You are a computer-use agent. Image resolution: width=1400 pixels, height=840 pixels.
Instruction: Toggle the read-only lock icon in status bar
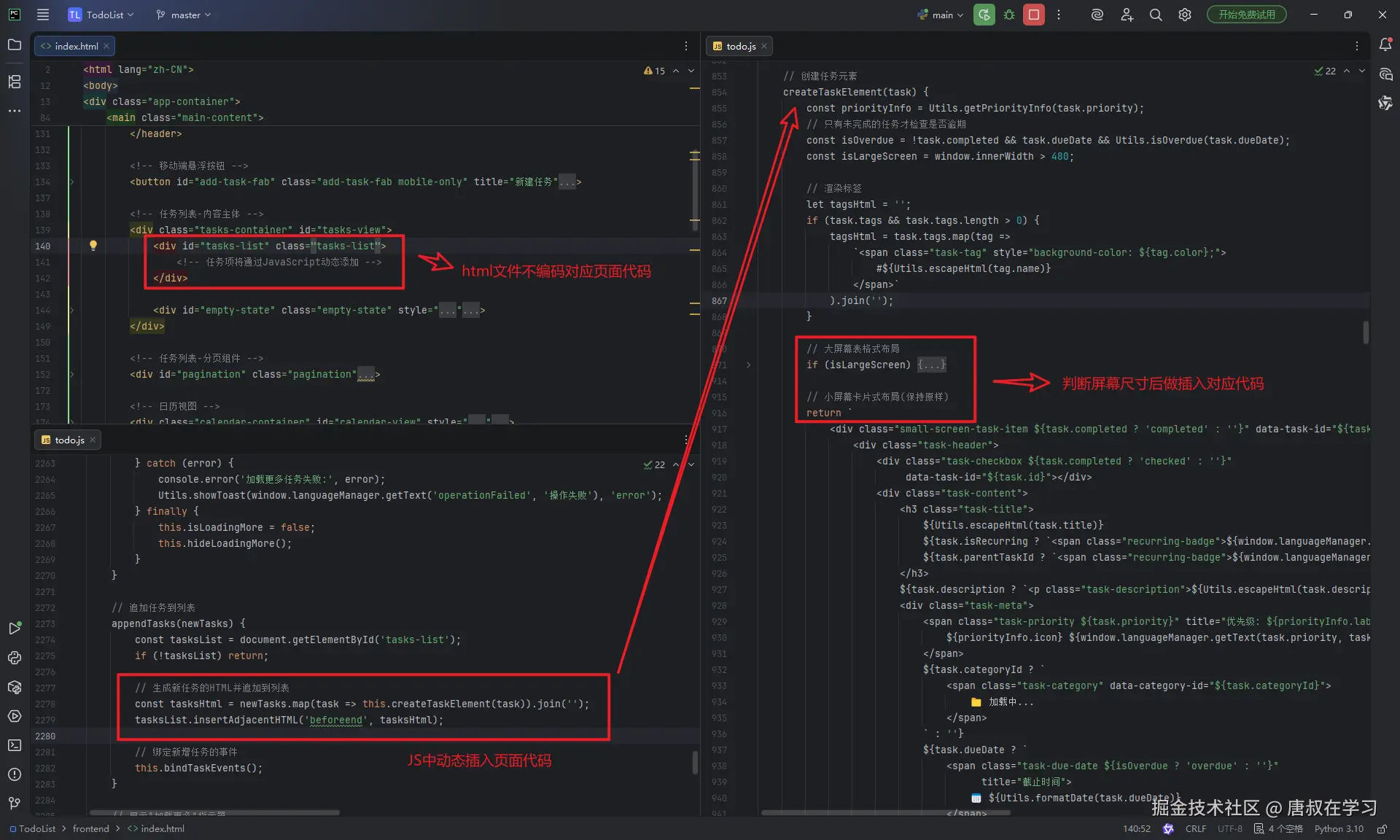click(x=1382, y=829)
